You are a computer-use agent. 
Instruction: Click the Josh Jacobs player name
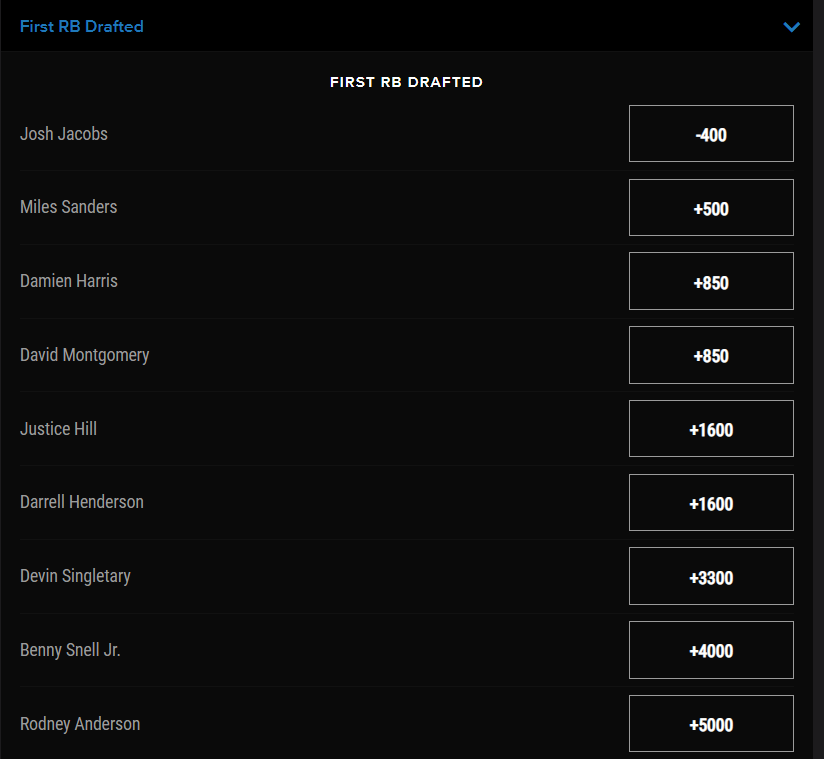click(x=64, y=134)
